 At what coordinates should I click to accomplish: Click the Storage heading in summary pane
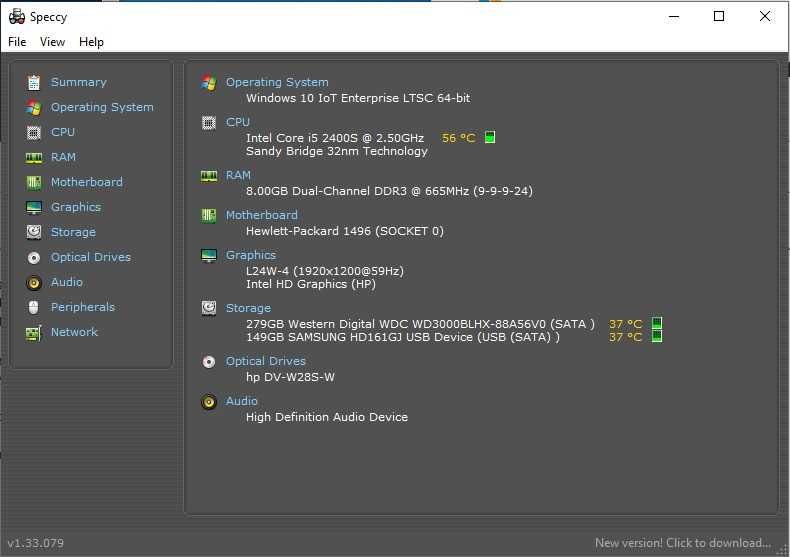[248, 308]
